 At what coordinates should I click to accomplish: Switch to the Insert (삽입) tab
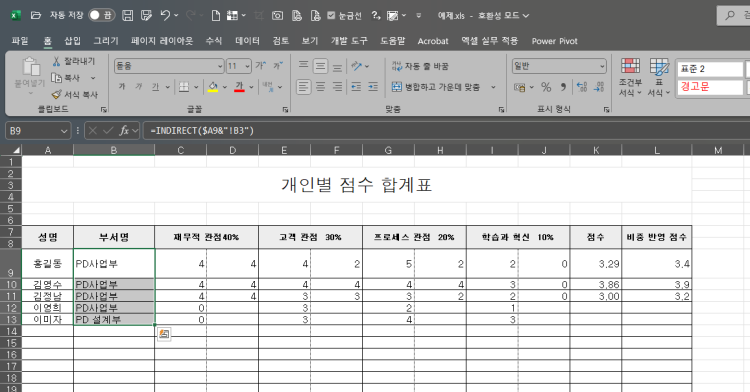[73, 41]
